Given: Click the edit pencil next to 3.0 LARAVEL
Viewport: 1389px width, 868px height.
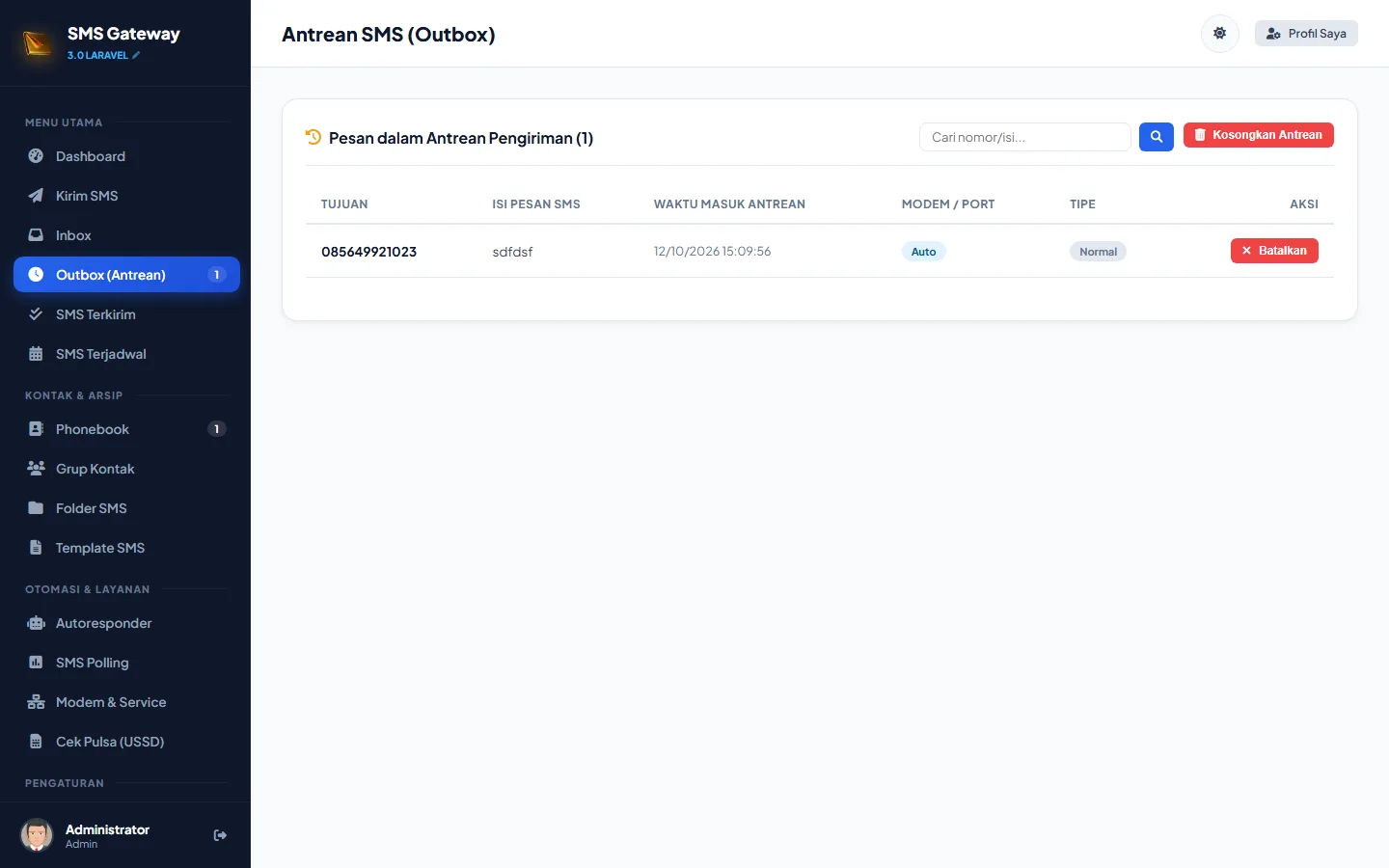Looking at the screenshot, I should coord(136,56).
